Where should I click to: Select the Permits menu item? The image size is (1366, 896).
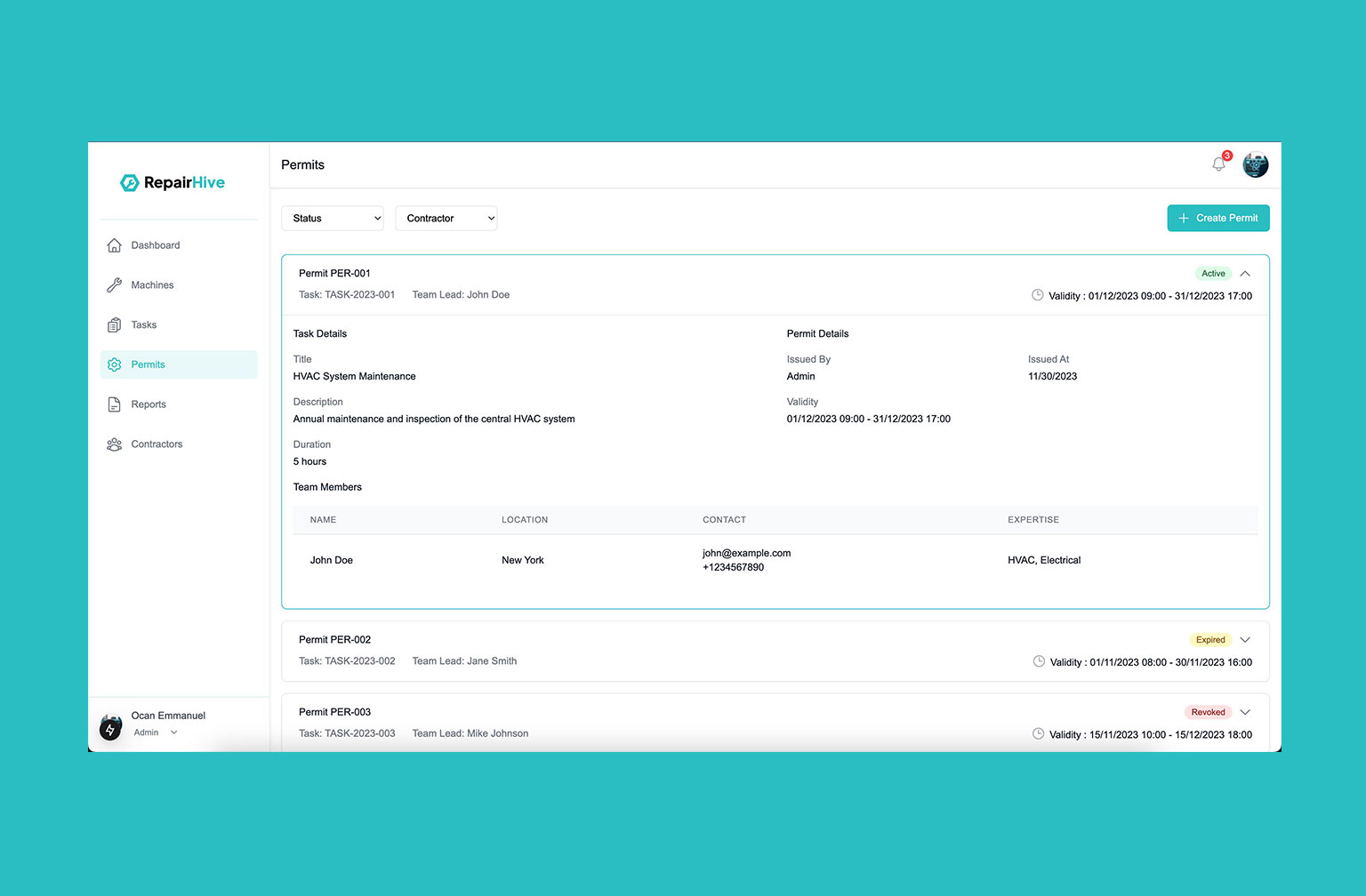tap(179, 364)
